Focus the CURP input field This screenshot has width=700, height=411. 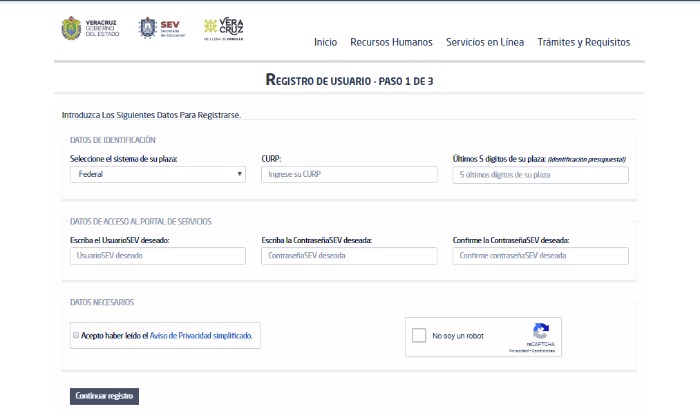(x=349, y=174)
